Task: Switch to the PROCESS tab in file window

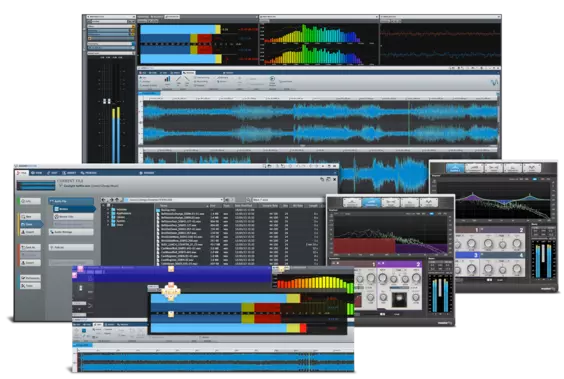Action: [x=88, y=173]
